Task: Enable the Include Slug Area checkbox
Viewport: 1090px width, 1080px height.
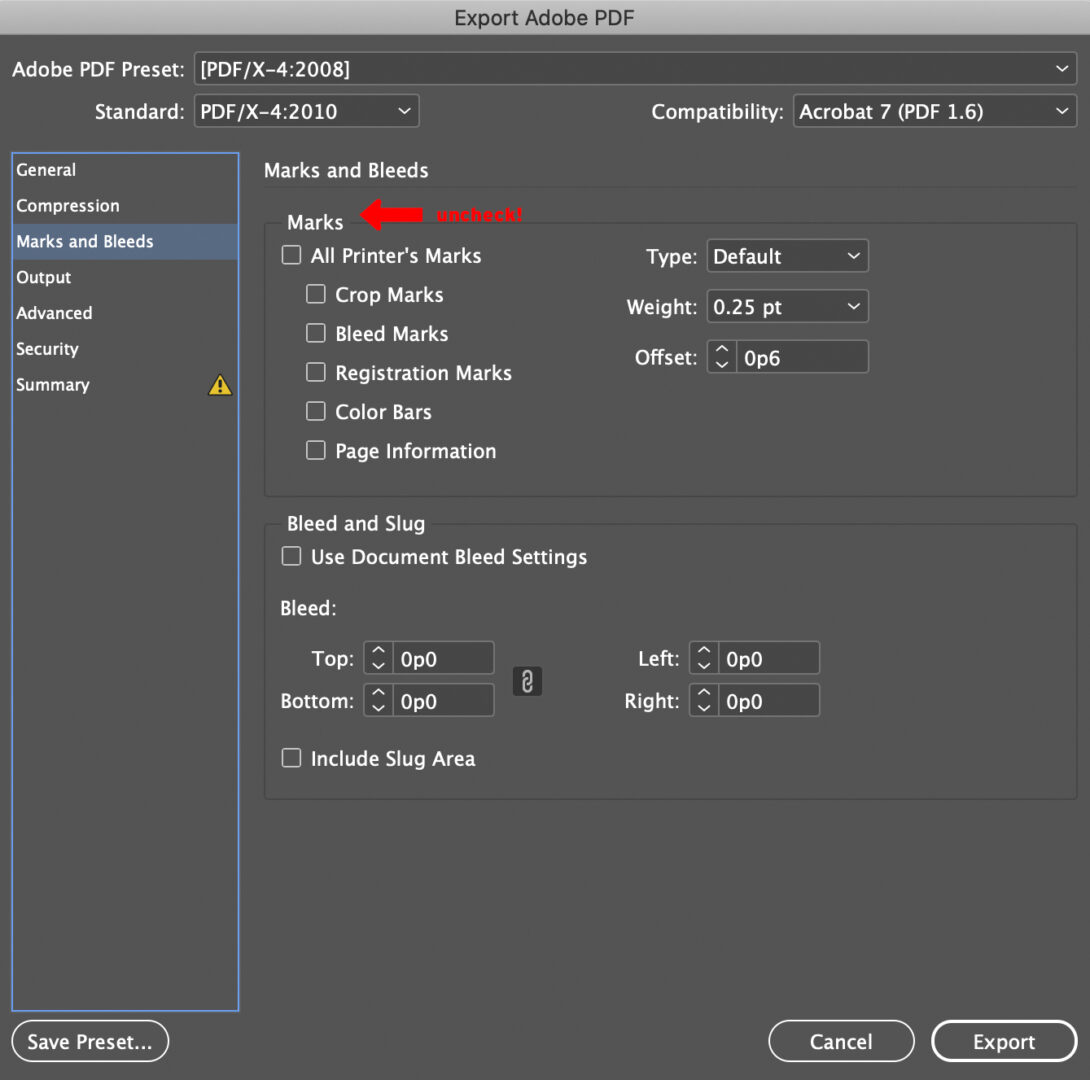Action: pyautogui.click(x=291, y=759)
